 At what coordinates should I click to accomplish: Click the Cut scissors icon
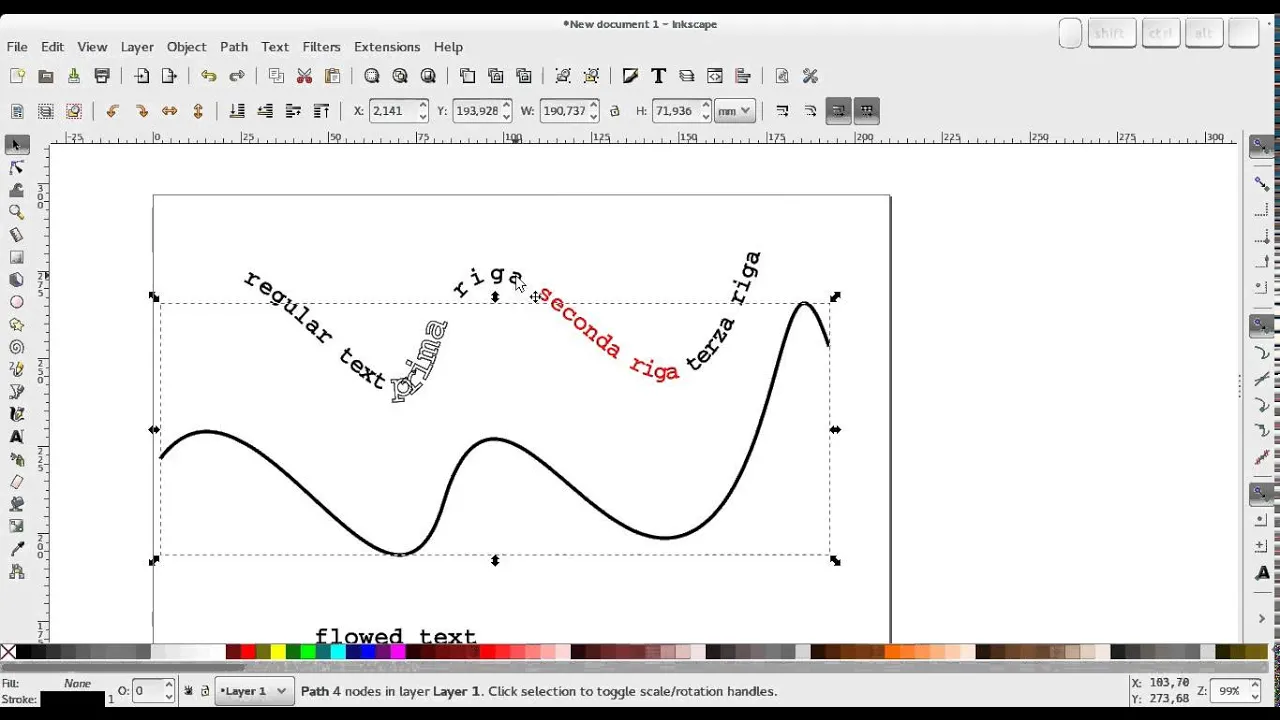click(304, 76)
